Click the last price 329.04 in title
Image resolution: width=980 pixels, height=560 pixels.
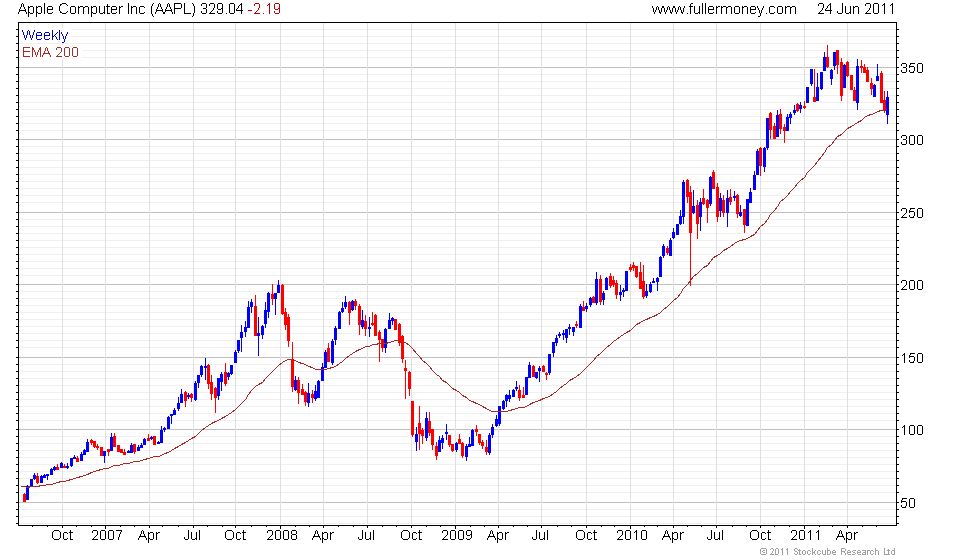coord(221,9)
